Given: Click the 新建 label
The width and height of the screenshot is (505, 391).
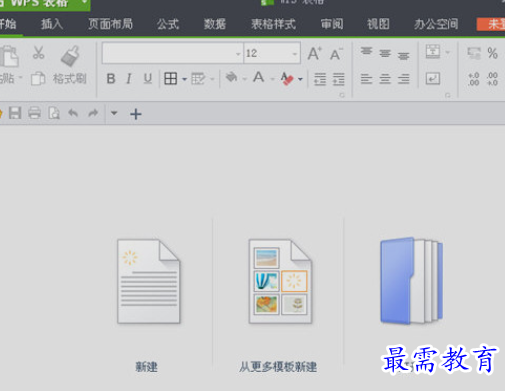Looking at the screenshot, I should pyautogui.click(x=146, y=367).
